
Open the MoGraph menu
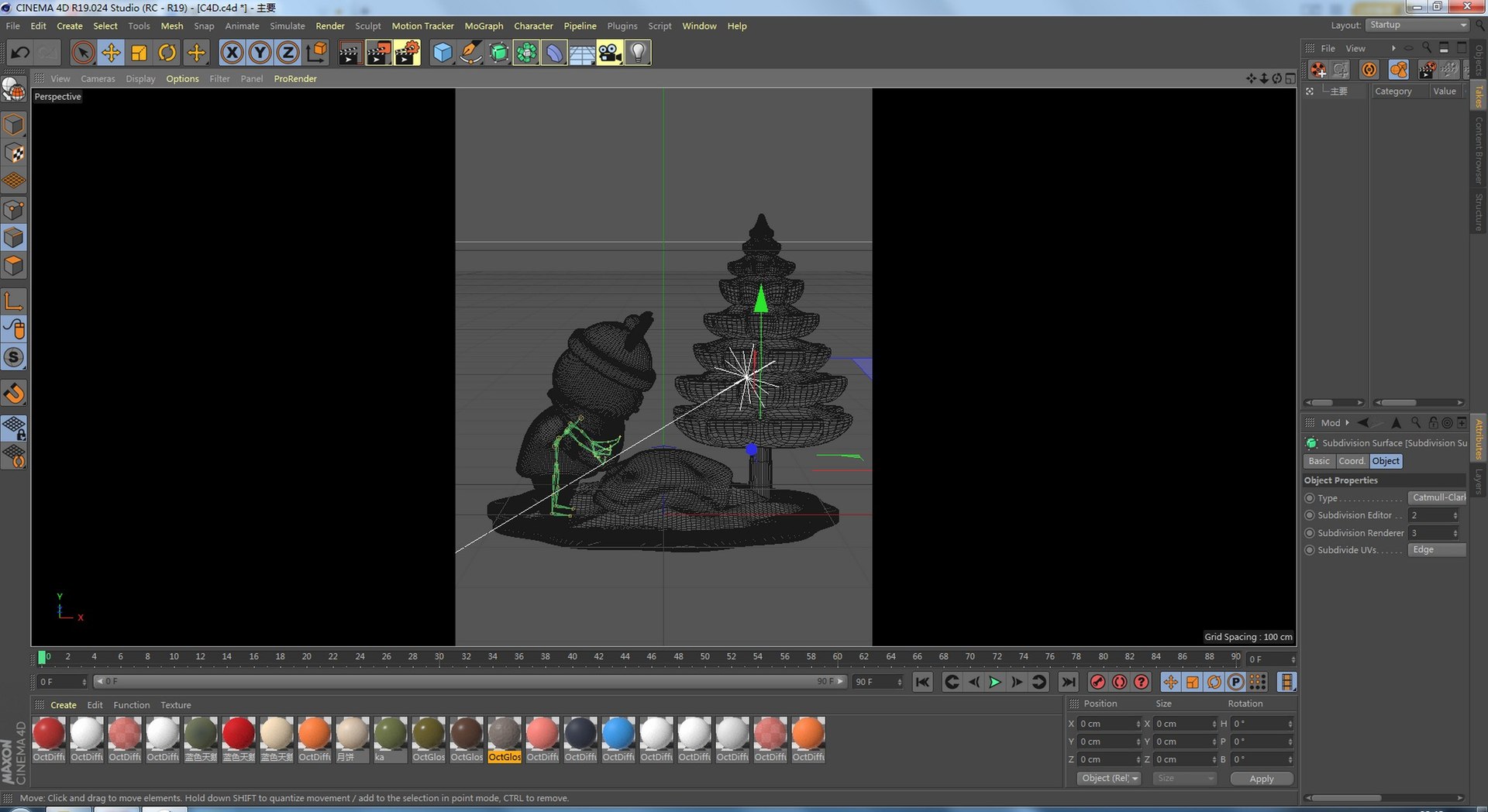[x=484, y=26]
